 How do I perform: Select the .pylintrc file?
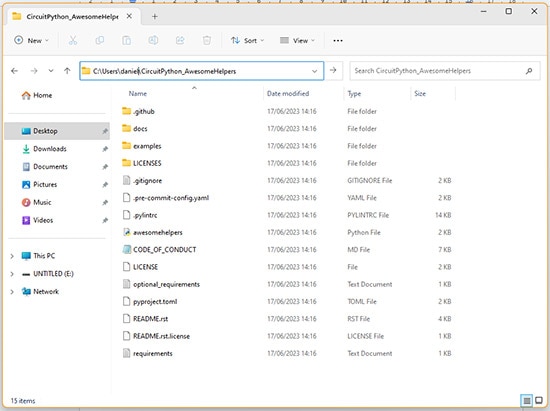(145, 215)
